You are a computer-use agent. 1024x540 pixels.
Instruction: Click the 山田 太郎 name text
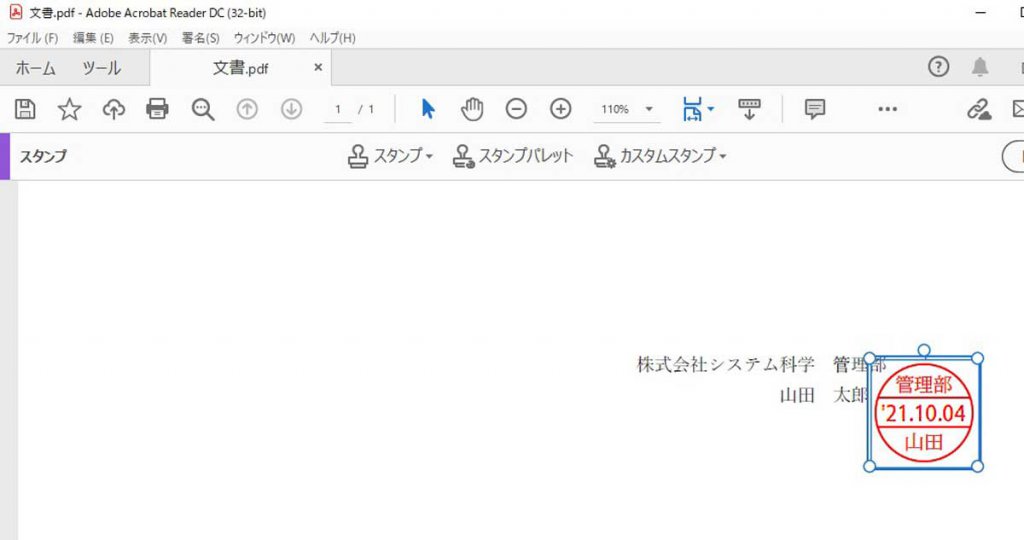(824, 395)
